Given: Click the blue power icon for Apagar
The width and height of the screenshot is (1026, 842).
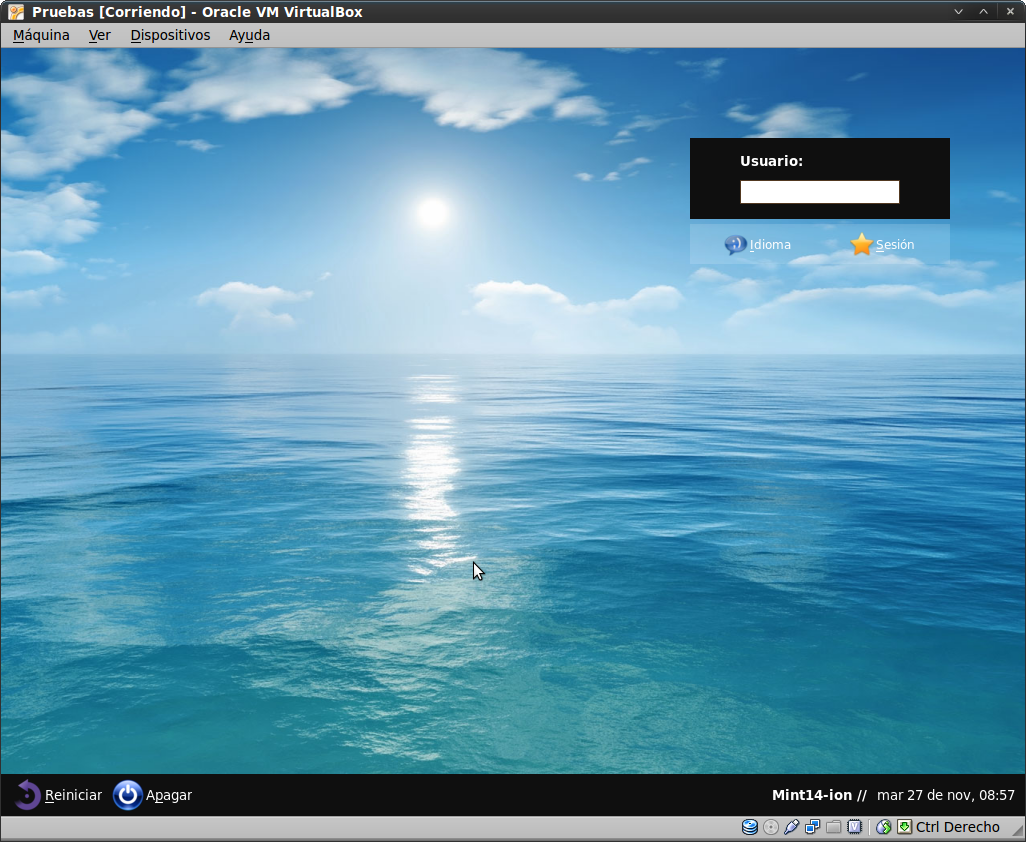Looking at the screenshot, I should coord(128,795).
